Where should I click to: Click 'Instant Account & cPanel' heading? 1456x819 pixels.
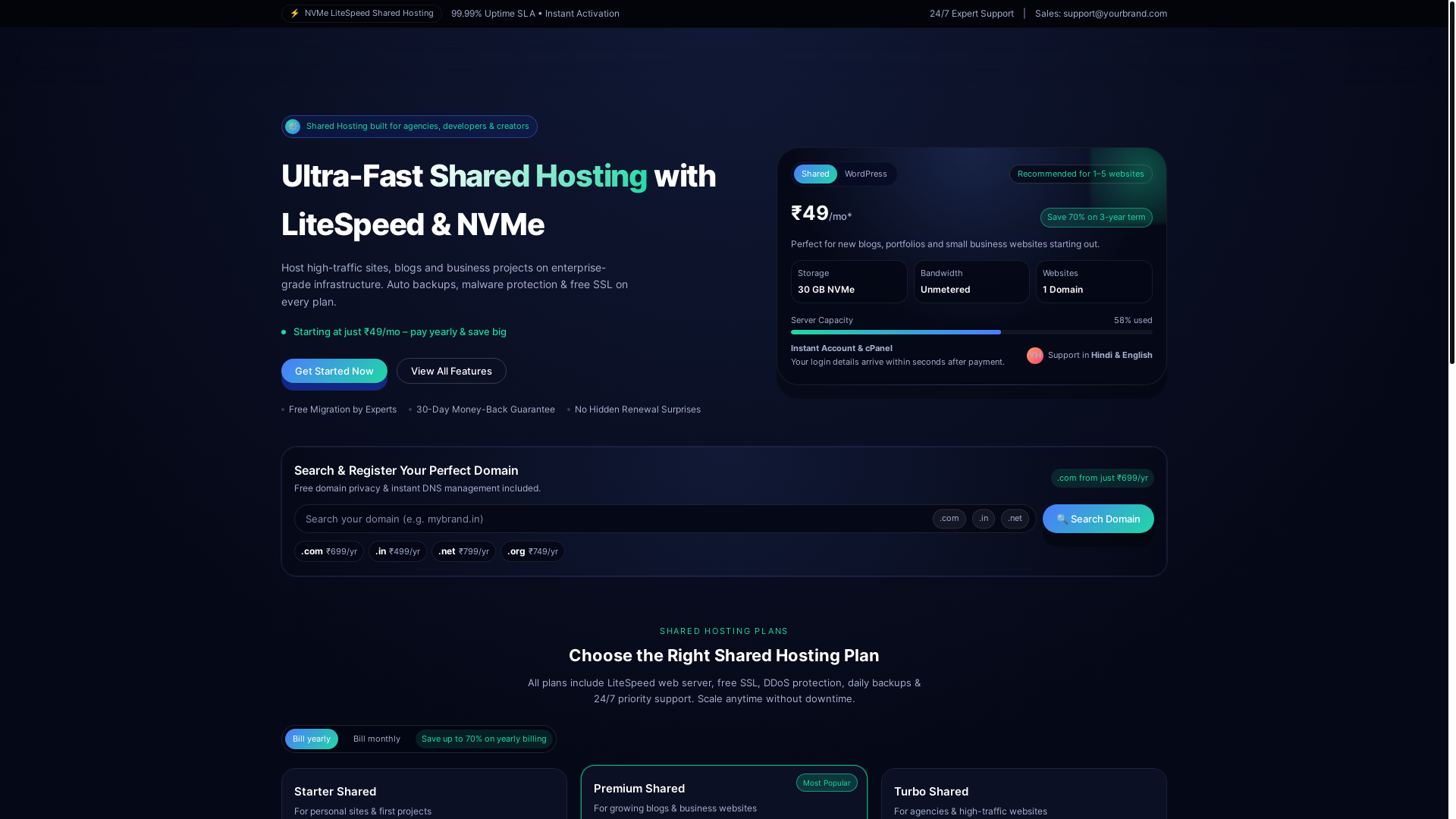point(842,349)
